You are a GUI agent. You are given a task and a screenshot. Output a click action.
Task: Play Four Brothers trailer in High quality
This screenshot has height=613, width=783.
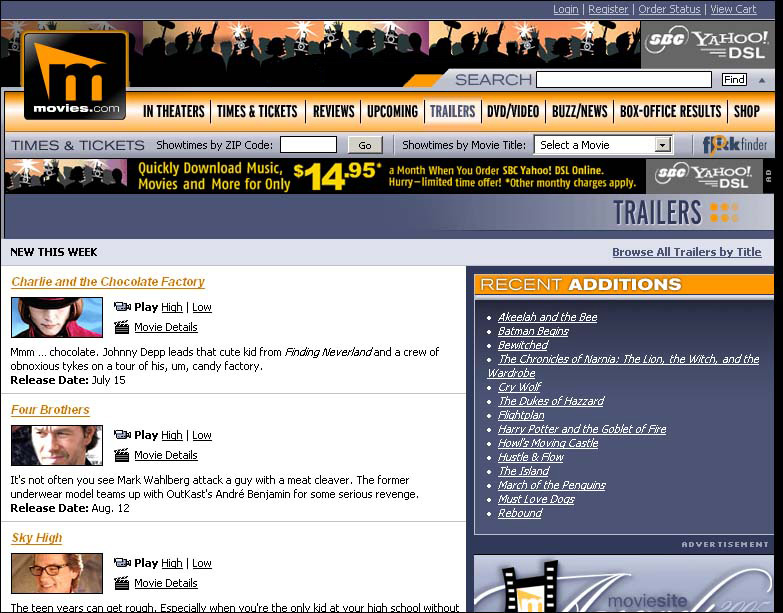(172, 435)
